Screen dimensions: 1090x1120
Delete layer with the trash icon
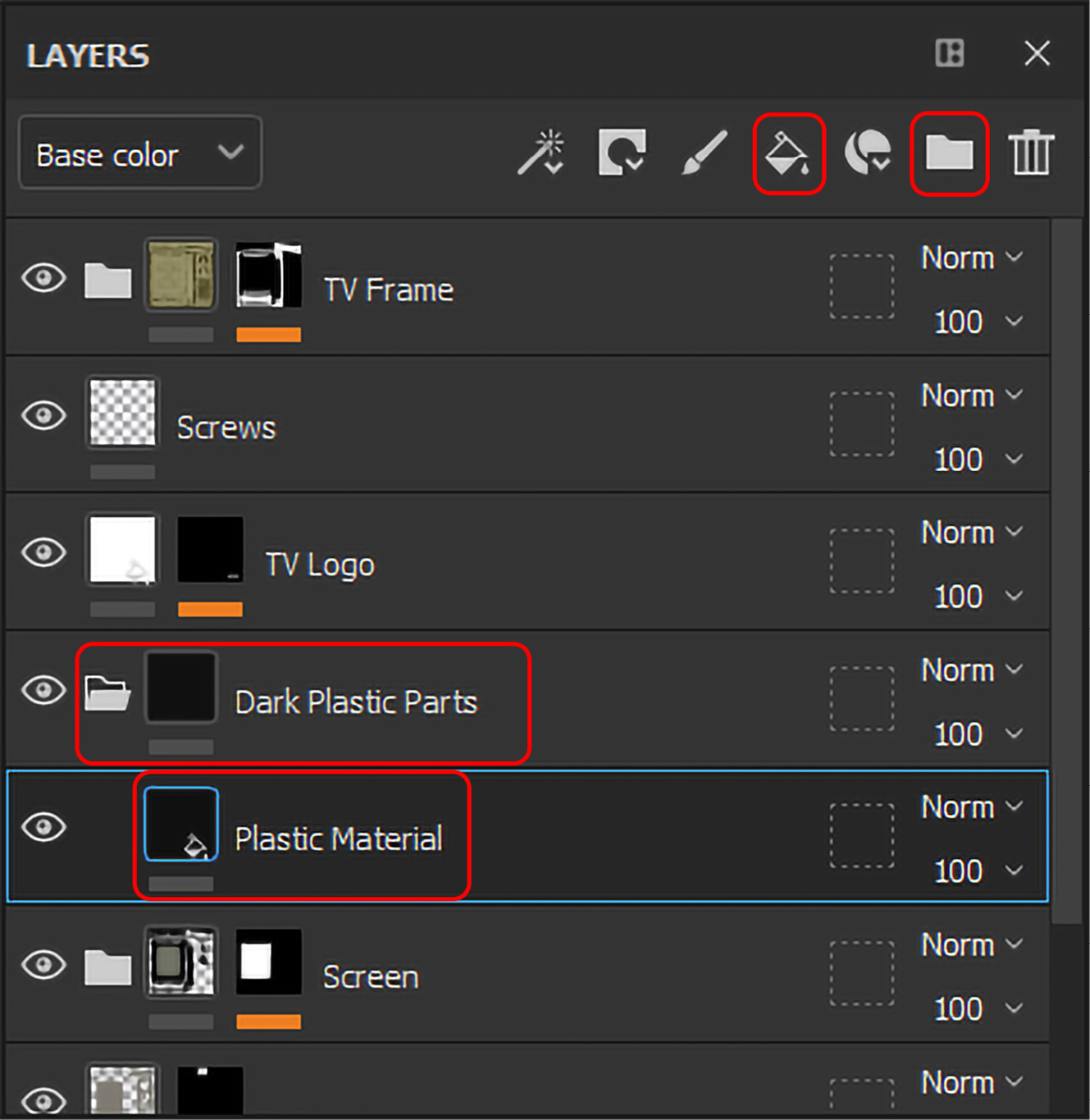pyautogui.click(x=1031, y=153)
